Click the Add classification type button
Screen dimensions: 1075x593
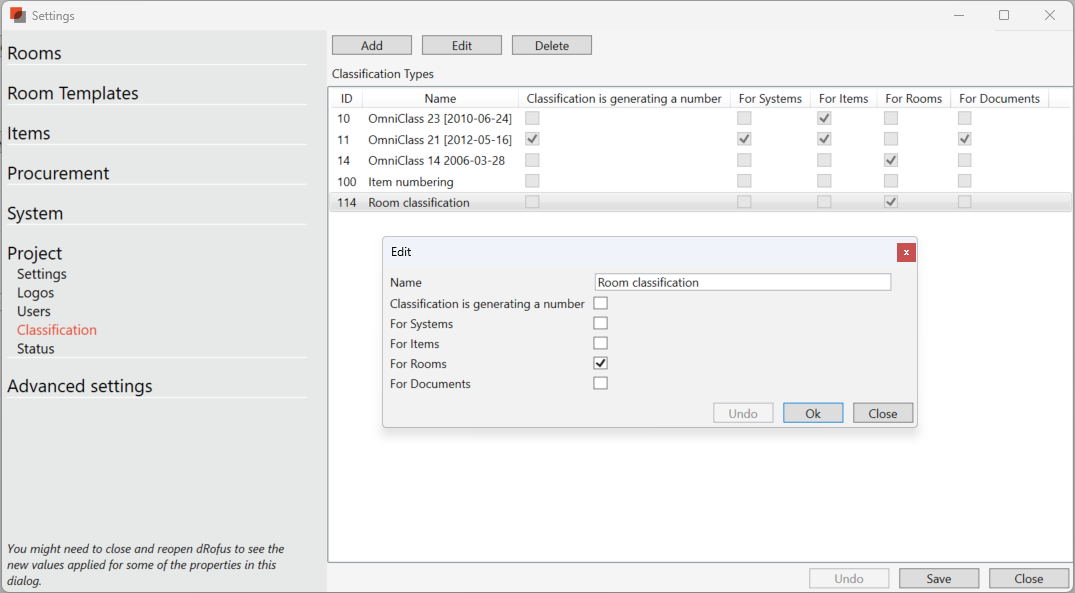tap(371, 45)
